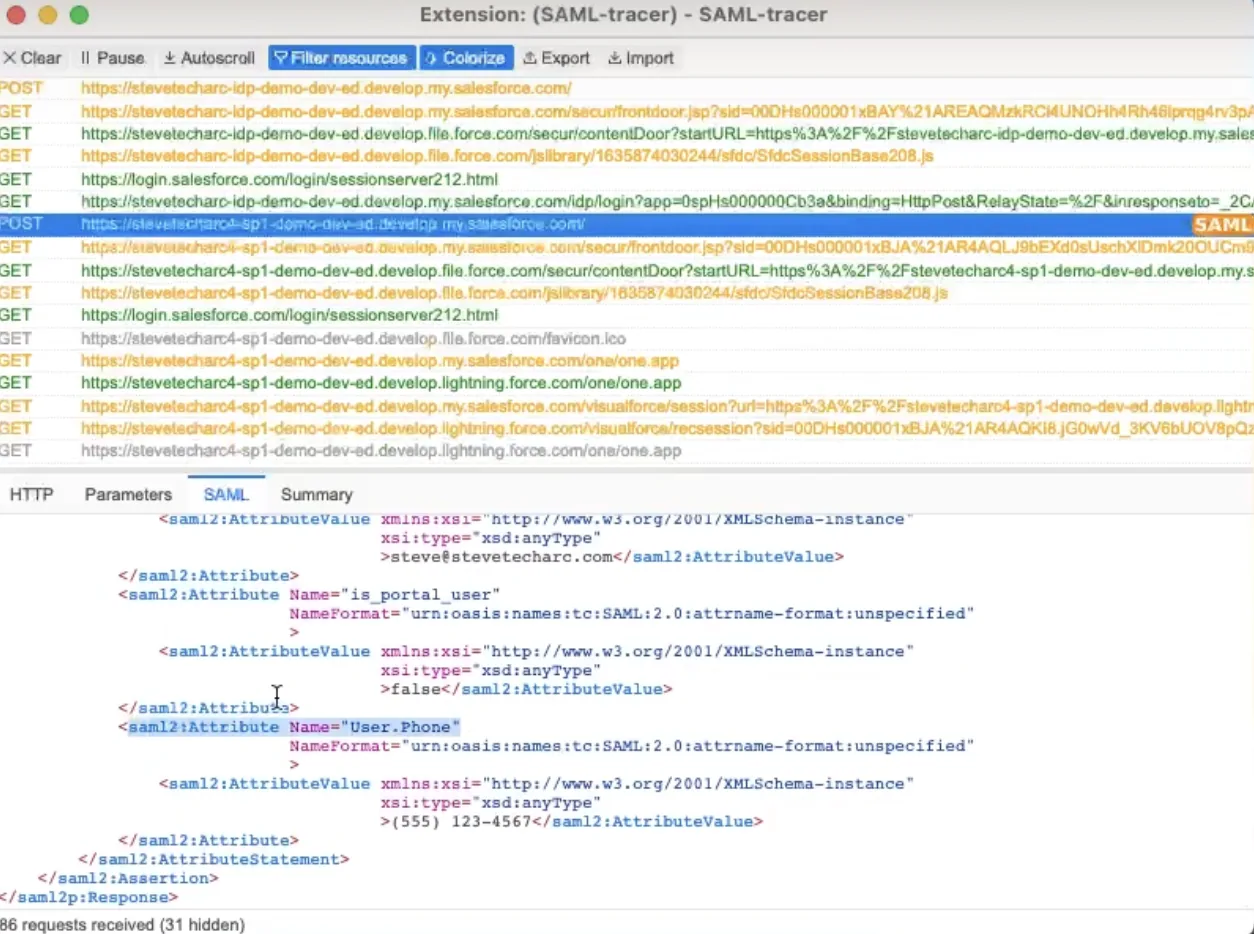Click the steve@stevetecharc.com attribute value
Screen dimensions: 1254x934
pyautogui.click(x=501, y=557)
